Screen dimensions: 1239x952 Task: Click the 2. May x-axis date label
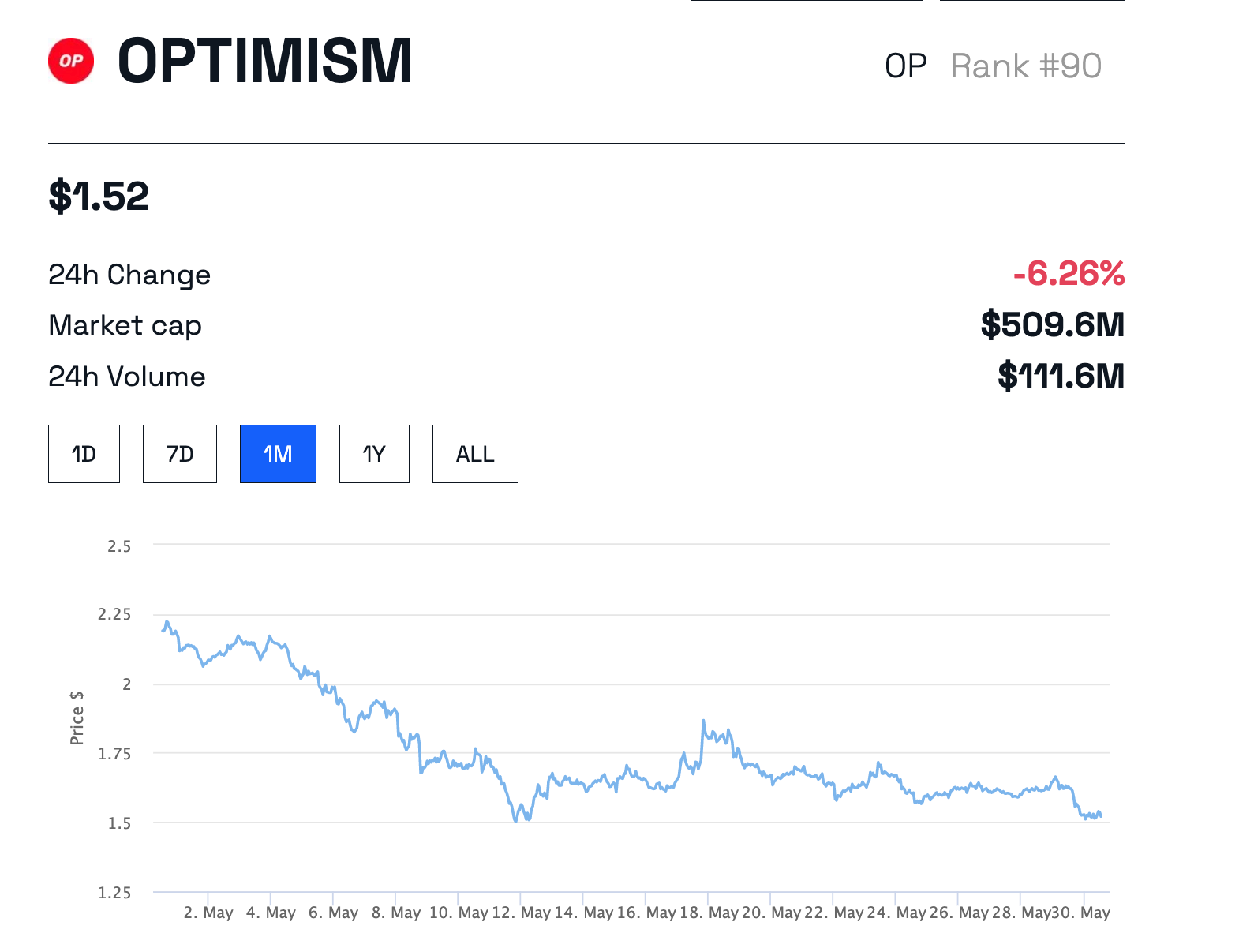208,913
